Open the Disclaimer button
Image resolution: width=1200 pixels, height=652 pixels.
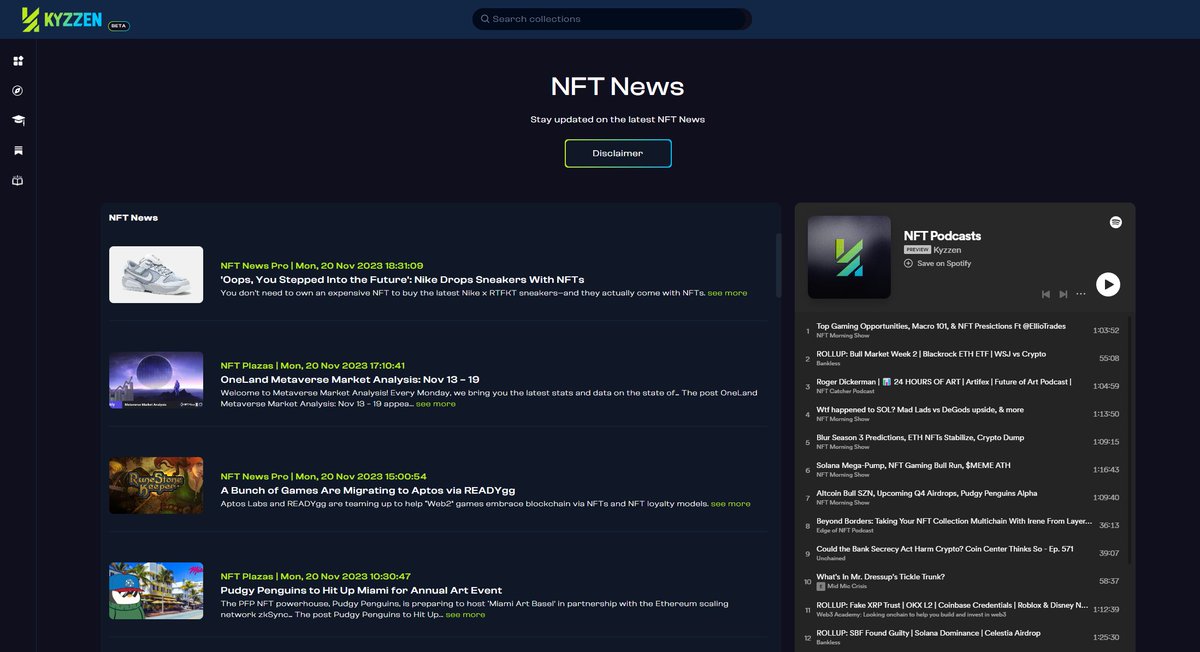pyautogui.click(x=618, y=153)
